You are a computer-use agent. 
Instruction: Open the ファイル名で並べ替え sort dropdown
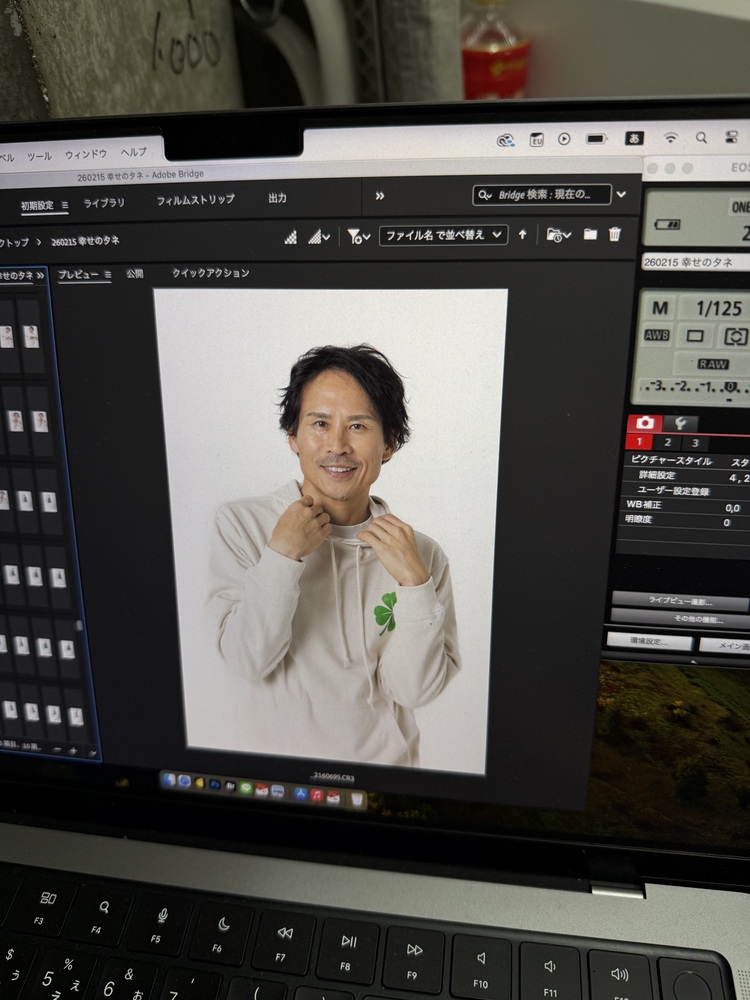click(x=443, y=236)
